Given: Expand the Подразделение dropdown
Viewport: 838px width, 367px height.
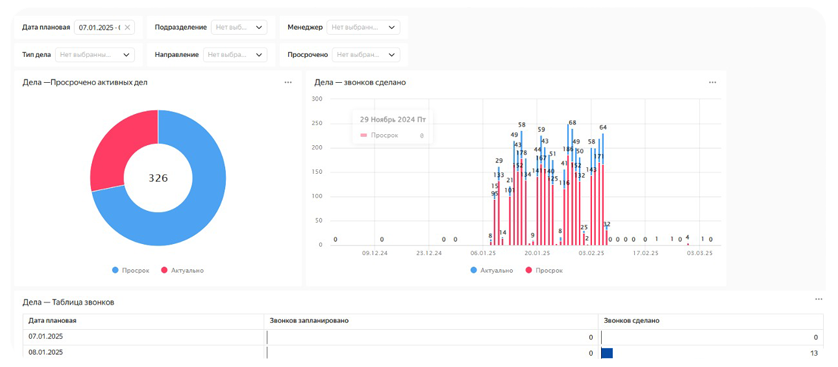Looking at the screenshot, I should (239, 27).
